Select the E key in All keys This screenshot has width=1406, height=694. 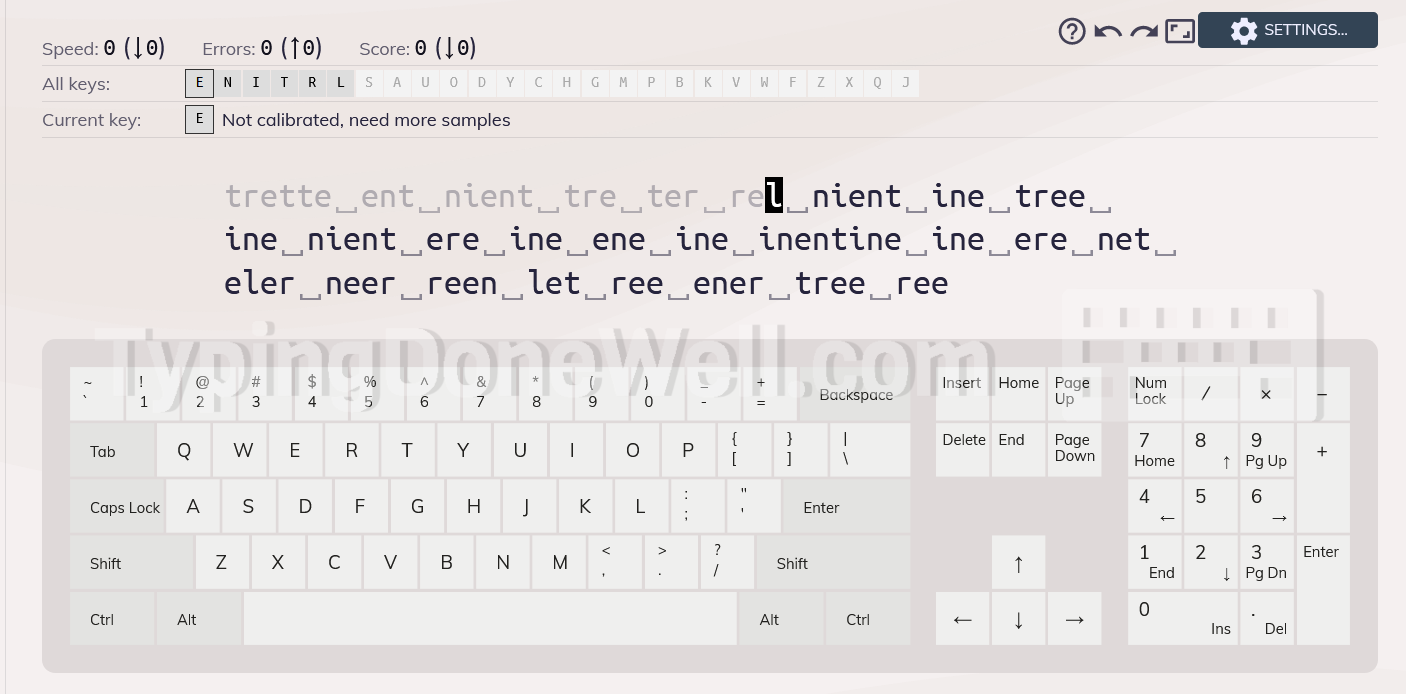tap(199, 83)
